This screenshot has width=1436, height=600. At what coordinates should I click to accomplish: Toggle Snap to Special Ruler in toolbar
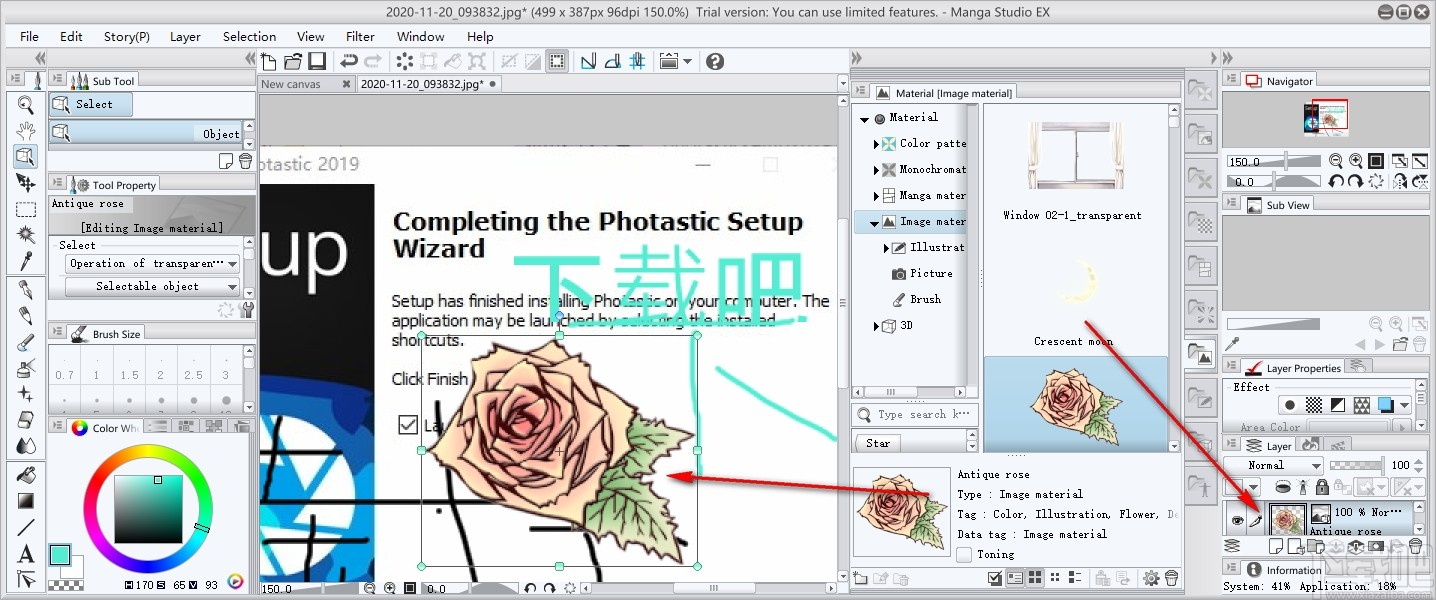click(x=613, y=61)
